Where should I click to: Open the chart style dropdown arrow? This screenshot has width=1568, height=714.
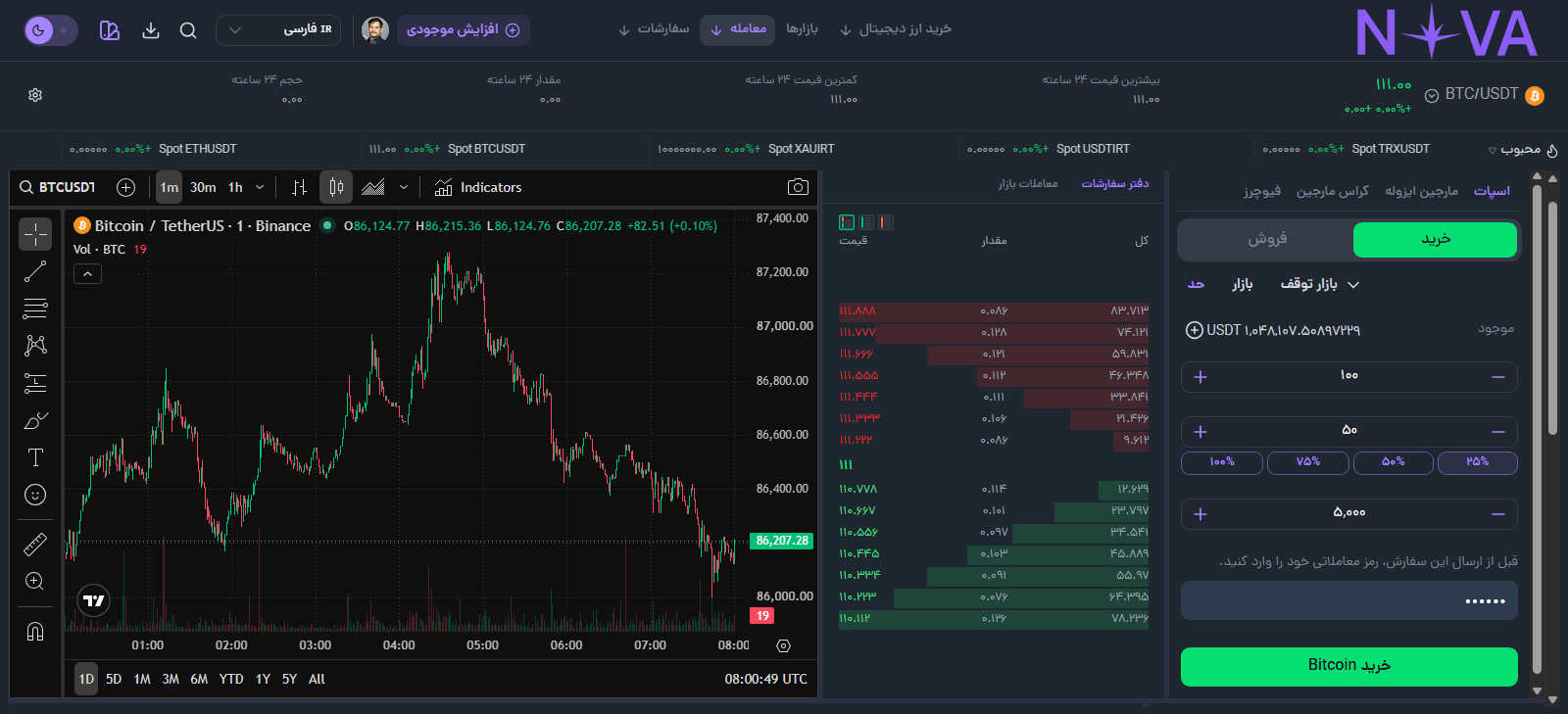click(403, 187)
